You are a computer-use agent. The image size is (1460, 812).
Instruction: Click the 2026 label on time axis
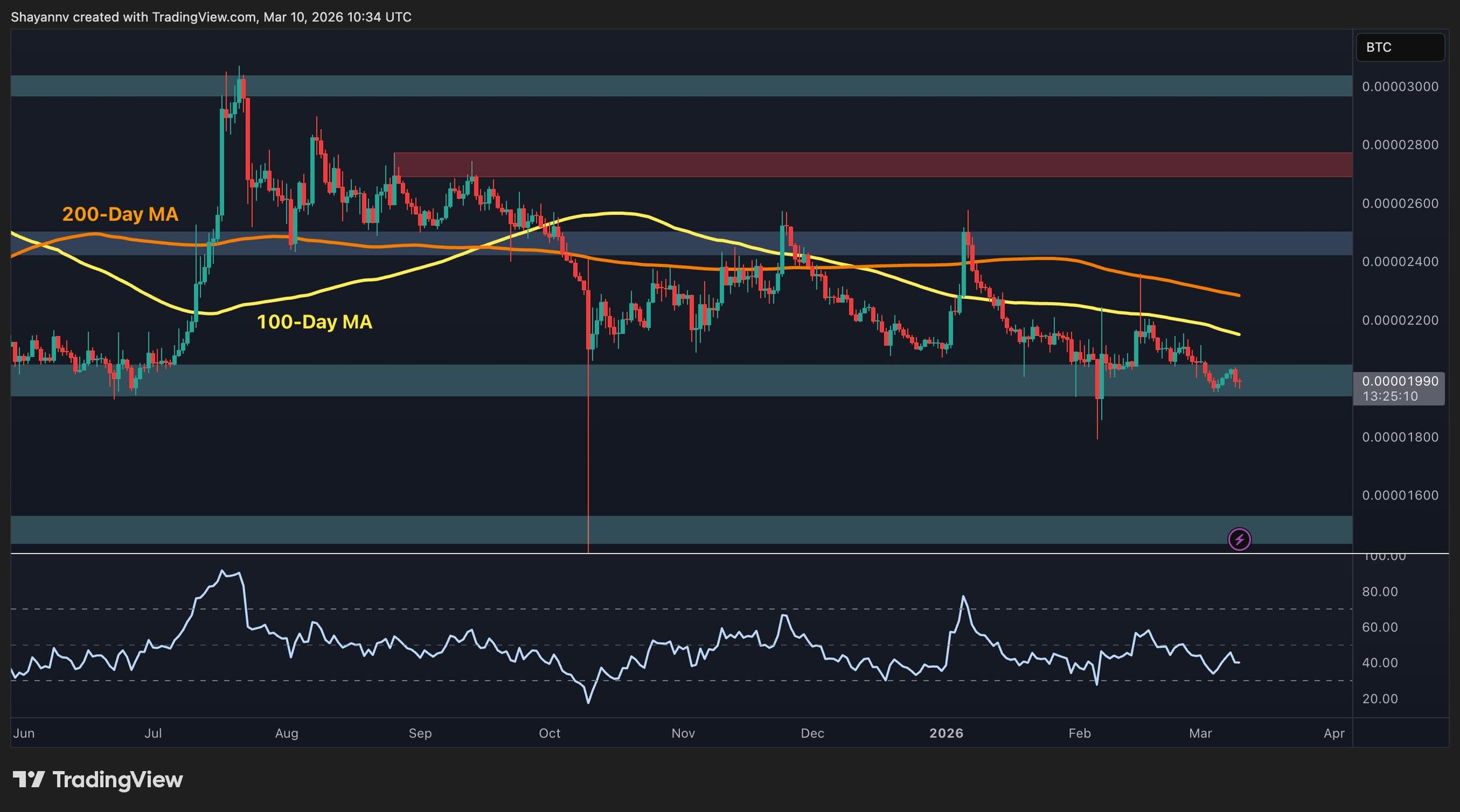[x=946, y=733]
